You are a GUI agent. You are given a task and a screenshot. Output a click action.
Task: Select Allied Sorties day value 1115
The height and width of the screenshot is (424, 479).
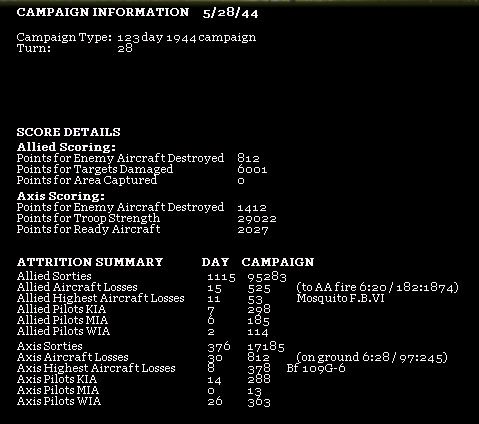tap(221, 277)
